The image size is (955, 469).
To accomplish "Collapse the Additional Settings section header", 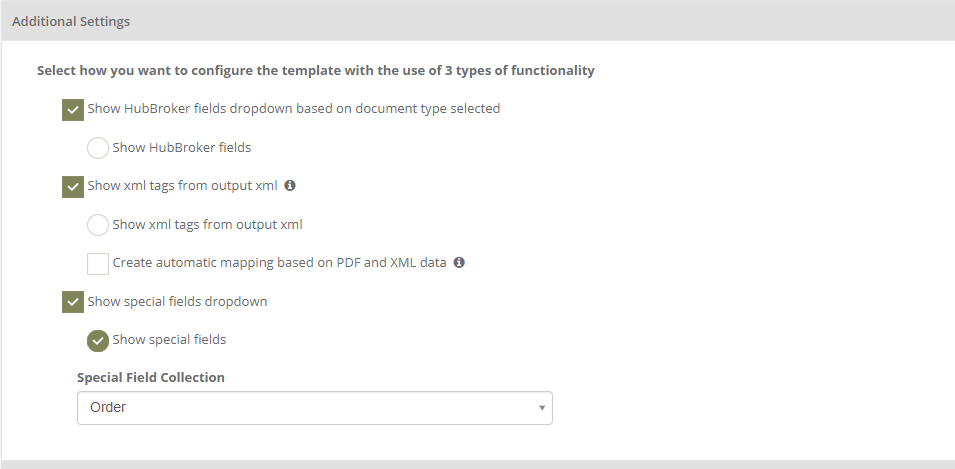I will 478,21.
